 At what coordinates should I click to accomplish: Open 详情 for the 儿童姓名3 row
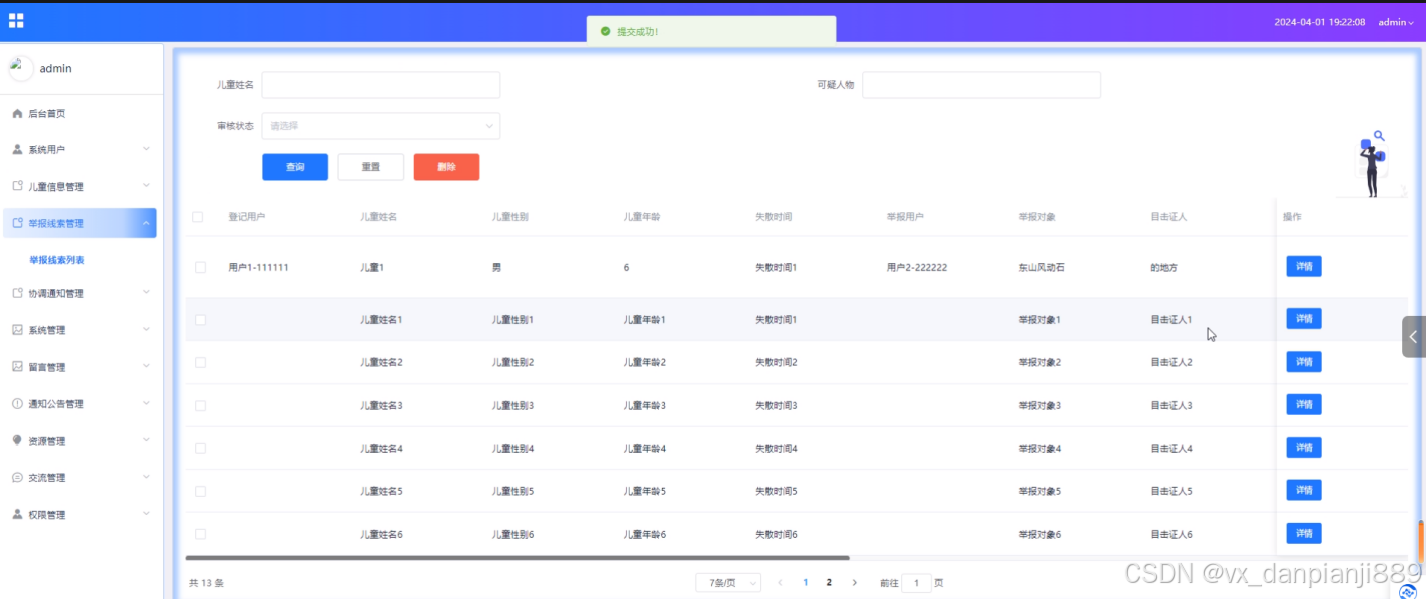coord(1304,404)
